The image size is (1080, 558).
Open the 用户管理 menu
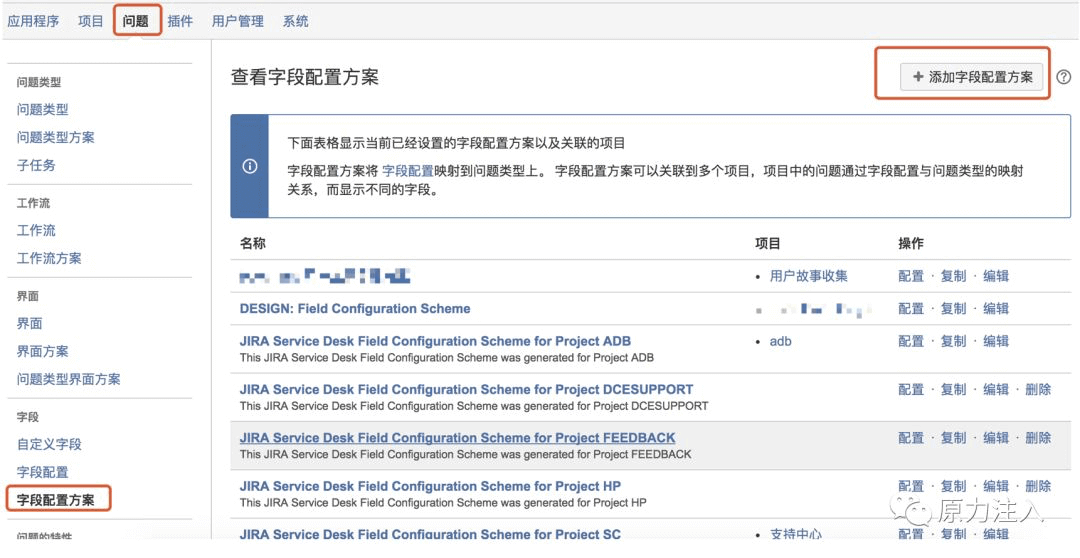point(238,21)
